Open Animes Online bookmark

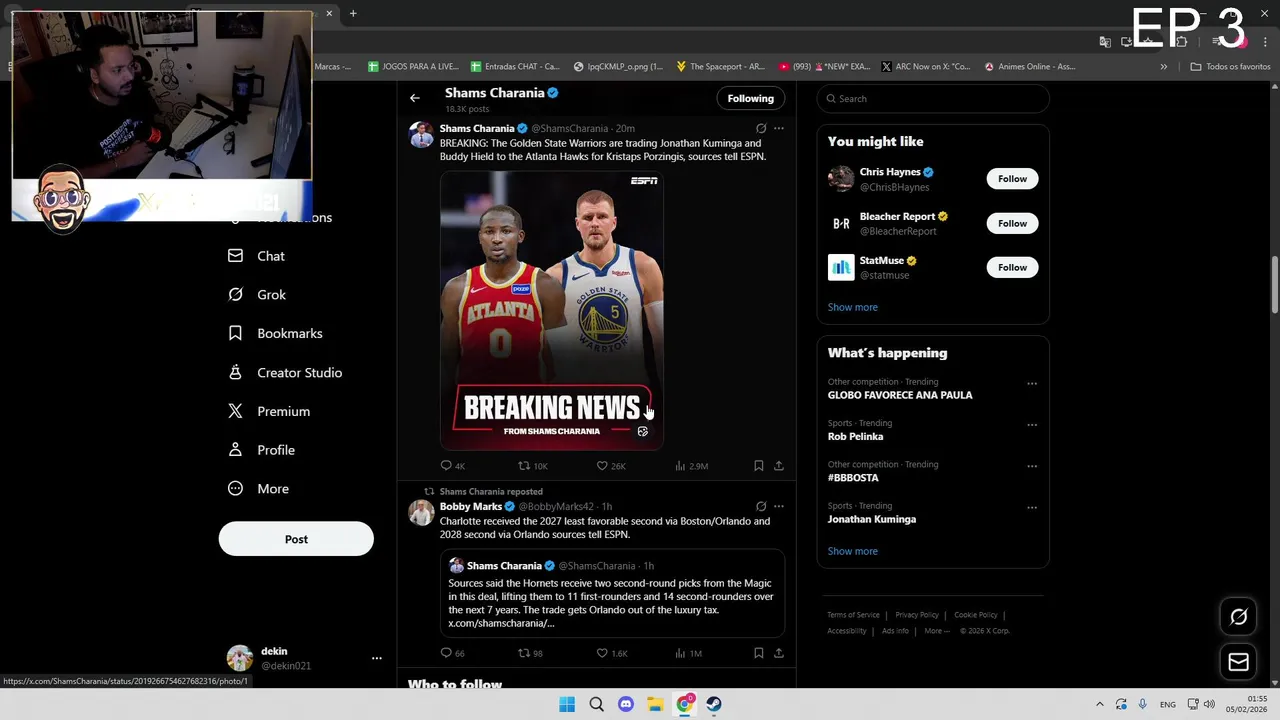point(1030,67)
